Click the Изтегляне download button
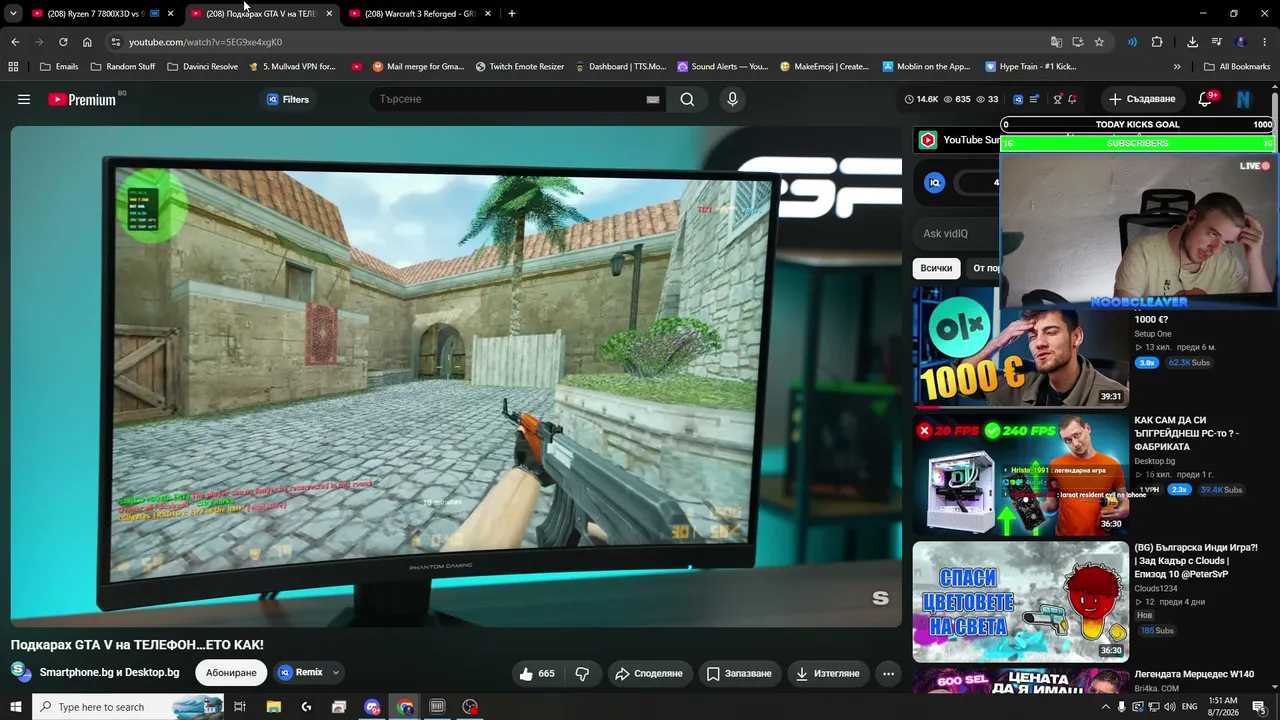This screenshot has width=1280, height=720. pyautogui.click(x=827, y=673)
